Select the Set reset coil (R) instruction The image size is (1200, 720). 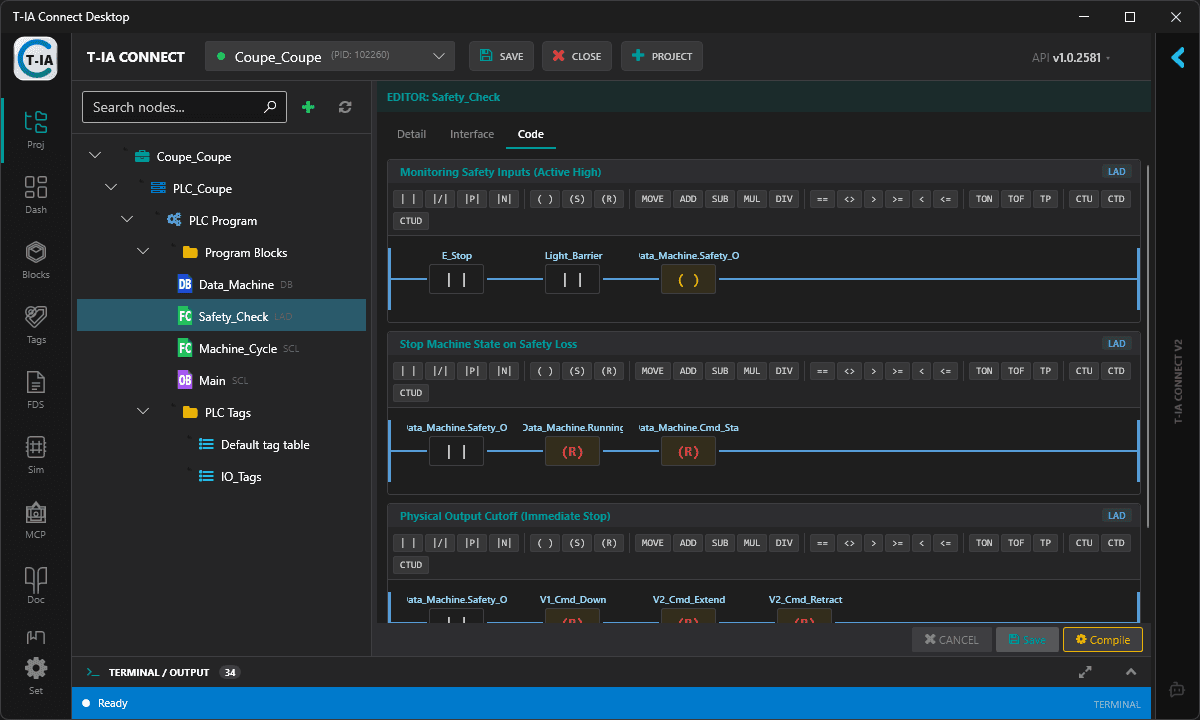(609, 198)
